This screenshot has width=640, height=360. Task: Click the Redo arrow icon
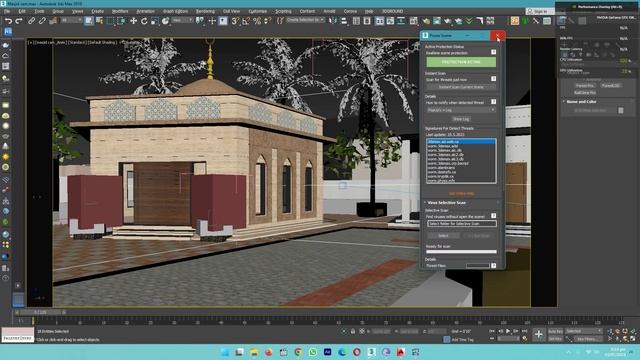point(19,21)
